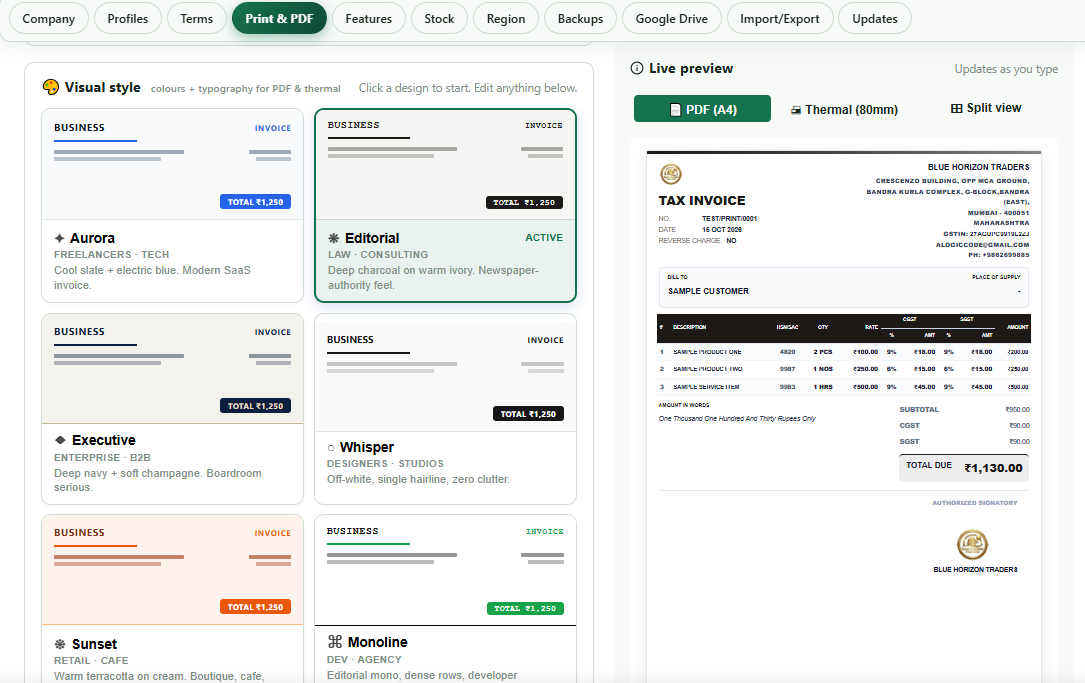
Task: Enable Split view preview
Action: 986,108
